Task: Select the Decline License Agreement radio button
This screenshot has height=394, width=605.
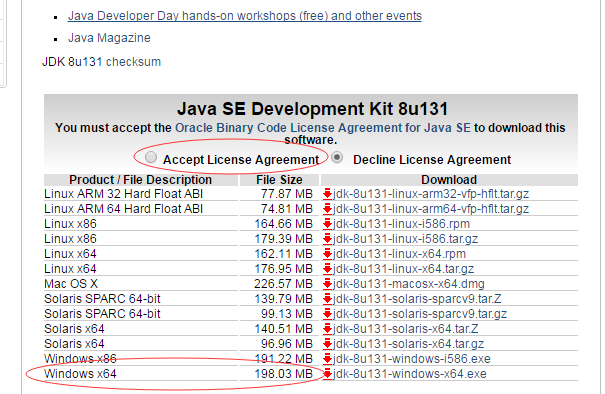Action: point(337,157)
